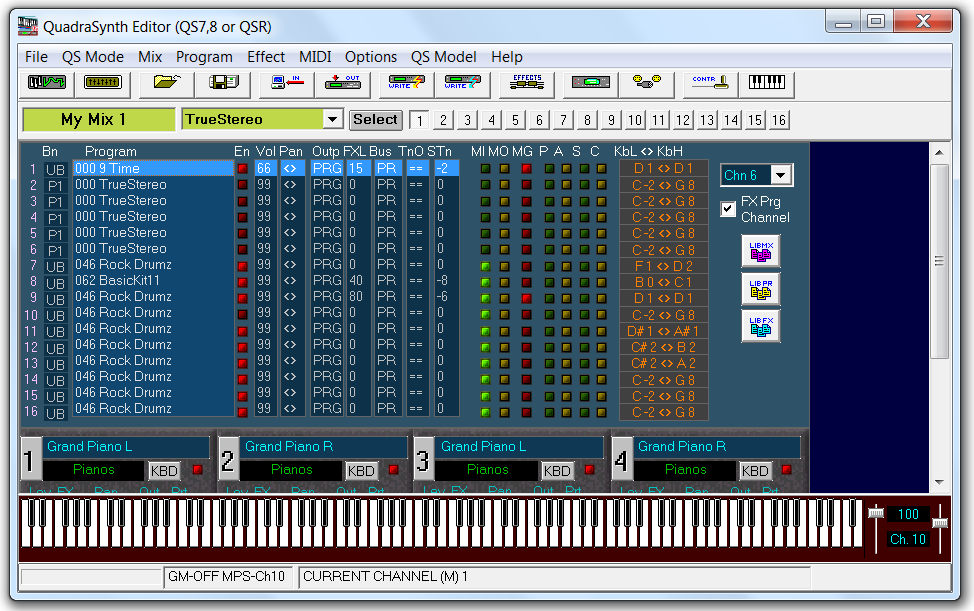
Task: Click the MIDI IN receive icon
Action: coord(284,84)
